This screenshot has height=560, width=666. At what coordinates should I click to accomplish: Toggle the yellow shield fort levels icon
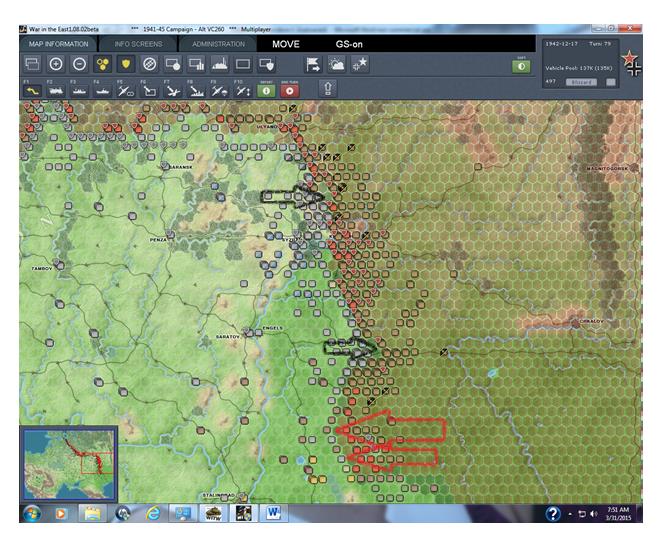point(126,64)
